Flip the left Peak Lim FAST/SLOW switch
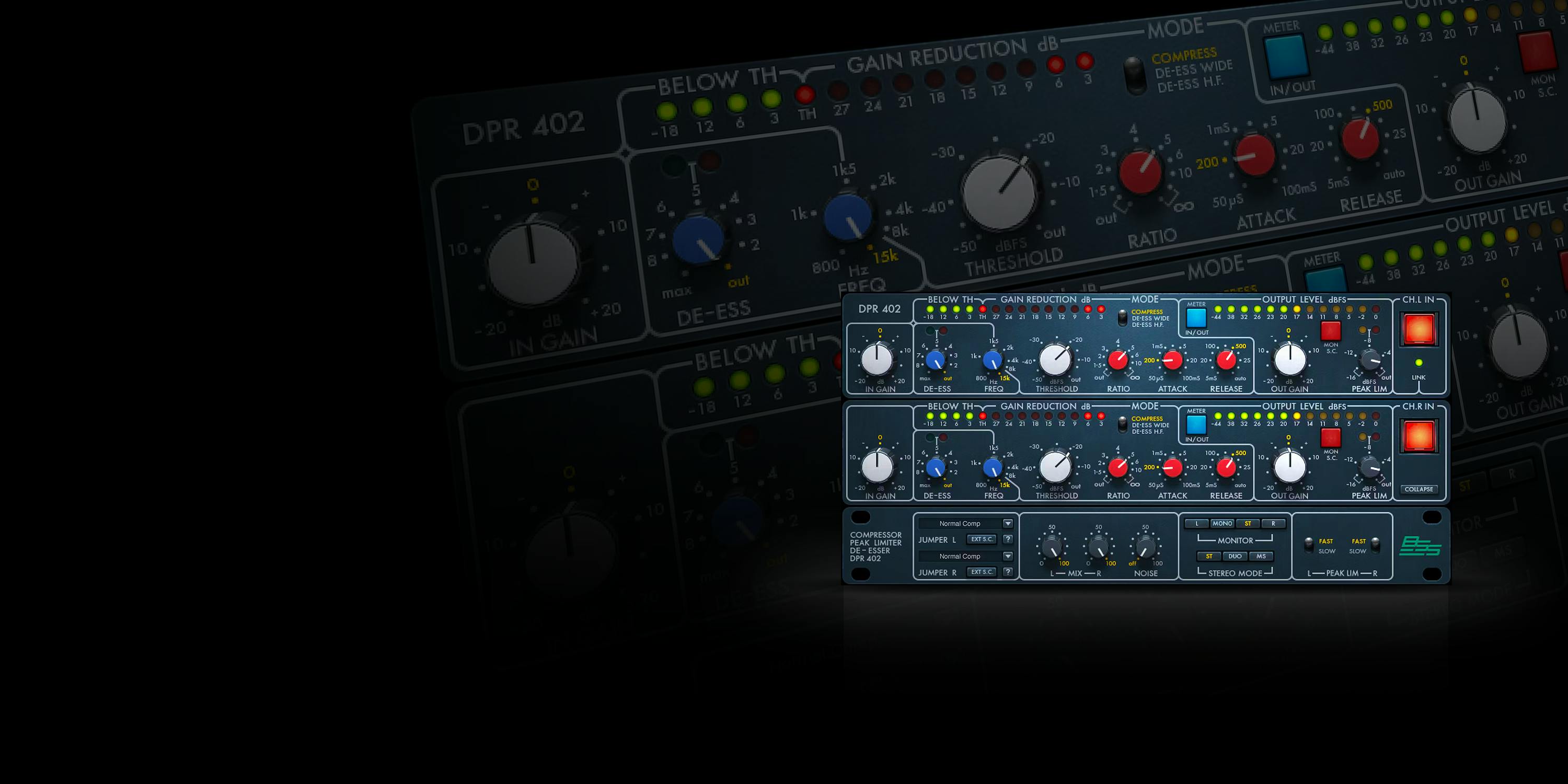The image size is (1568, 784). pos(1309,545)
